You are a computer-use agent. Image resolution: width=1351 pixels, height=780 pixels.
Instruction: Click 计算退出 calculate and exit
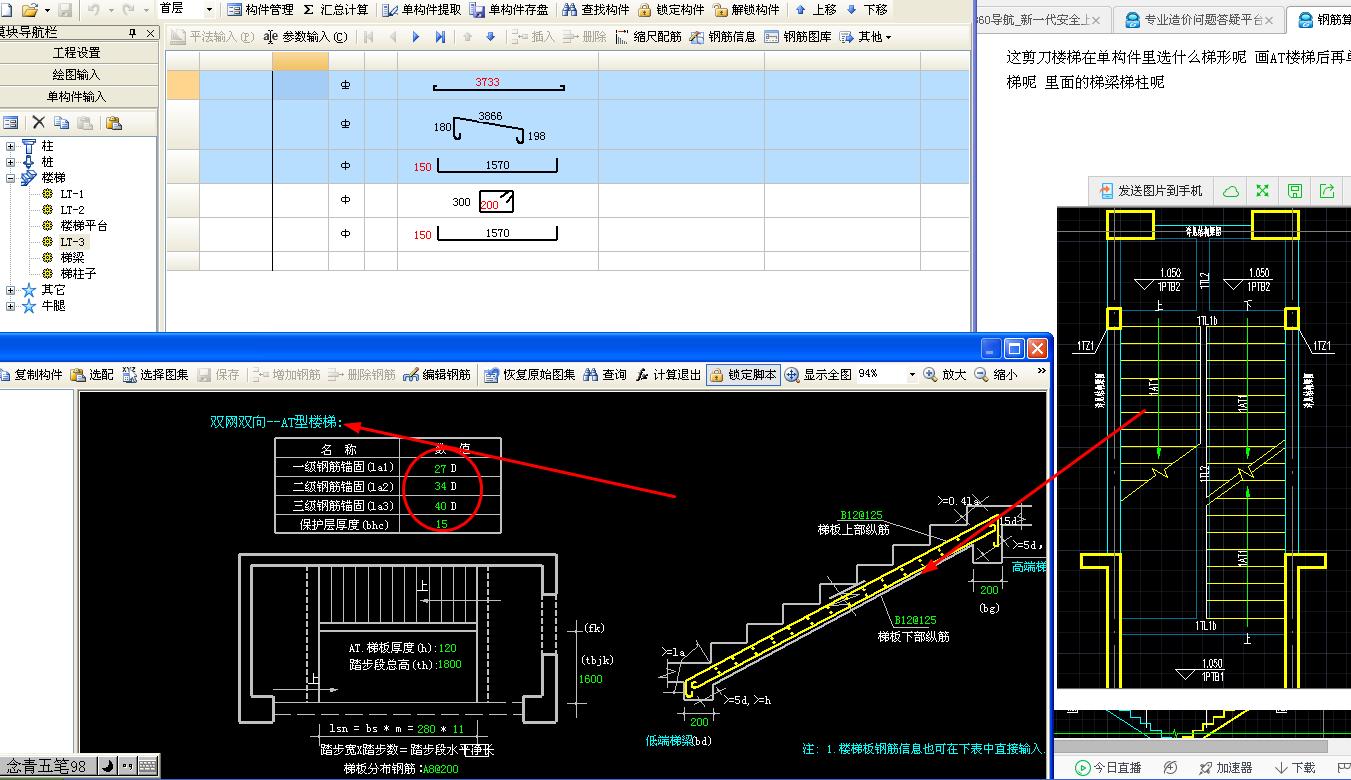pyautogui.click(x=668, y=375)
